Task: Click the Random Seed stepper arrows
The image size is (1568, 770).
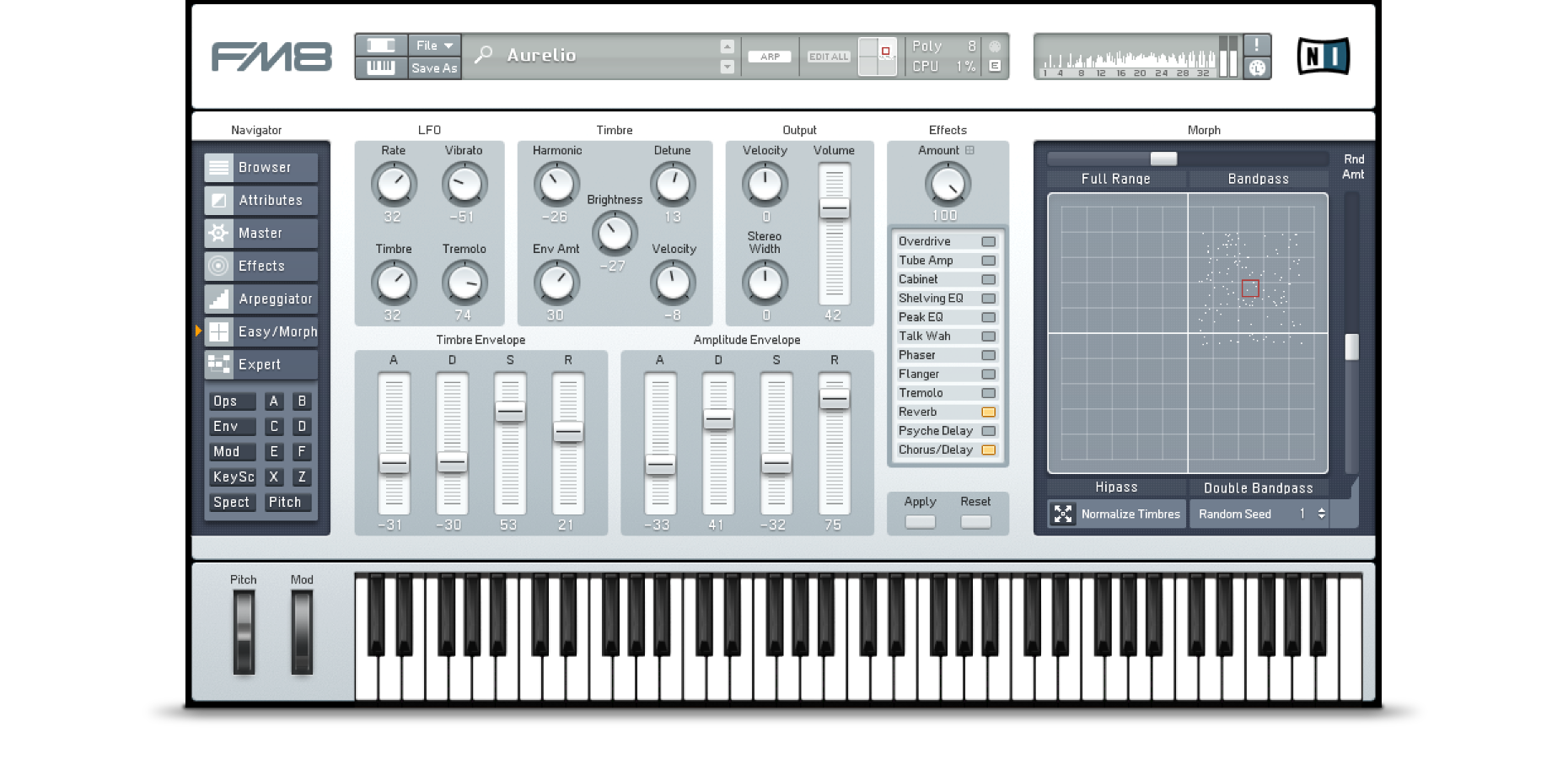Action: click(1321, 514)
